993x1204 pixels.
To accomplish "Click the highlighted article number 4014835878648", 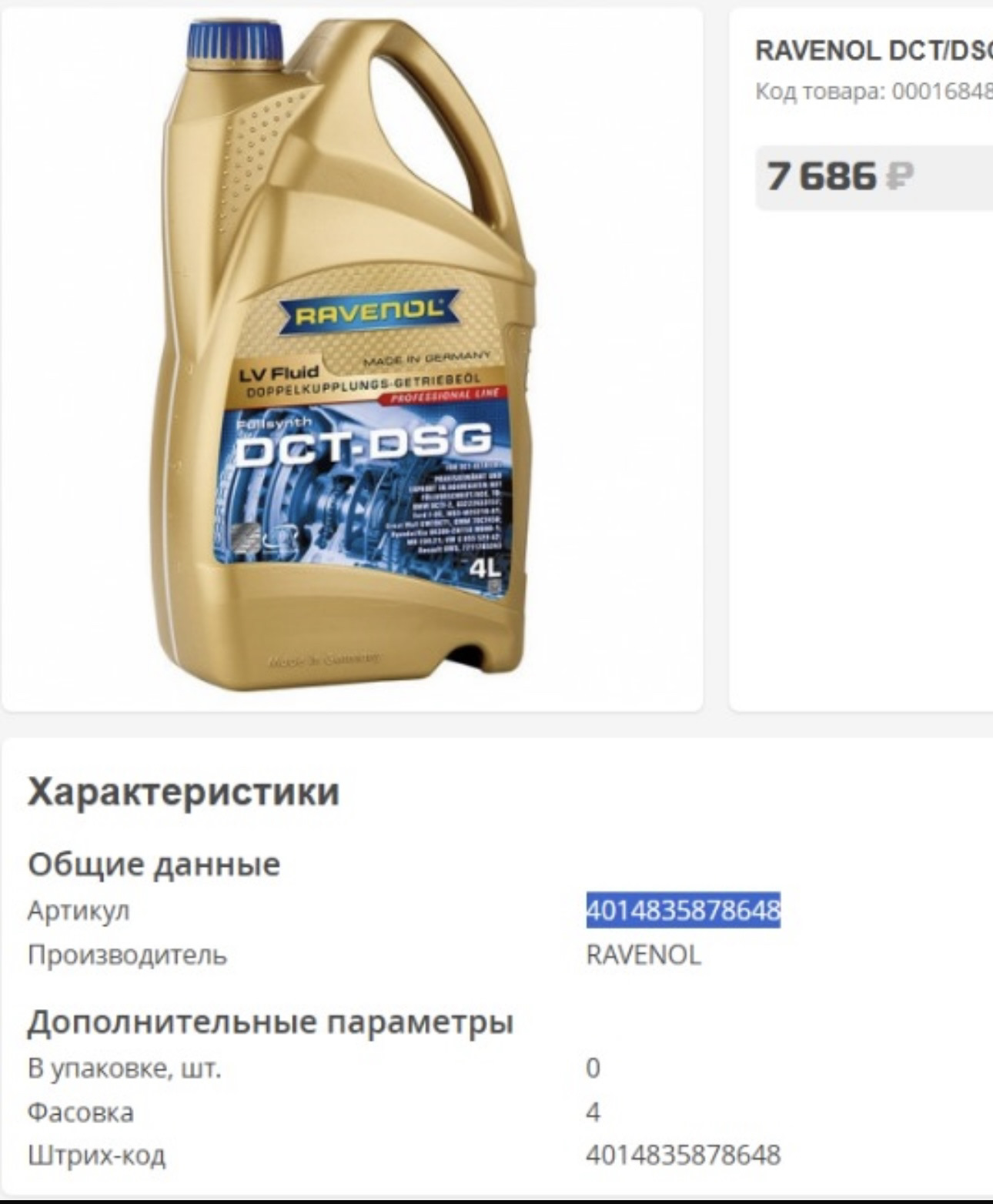I will pos(684,910).
